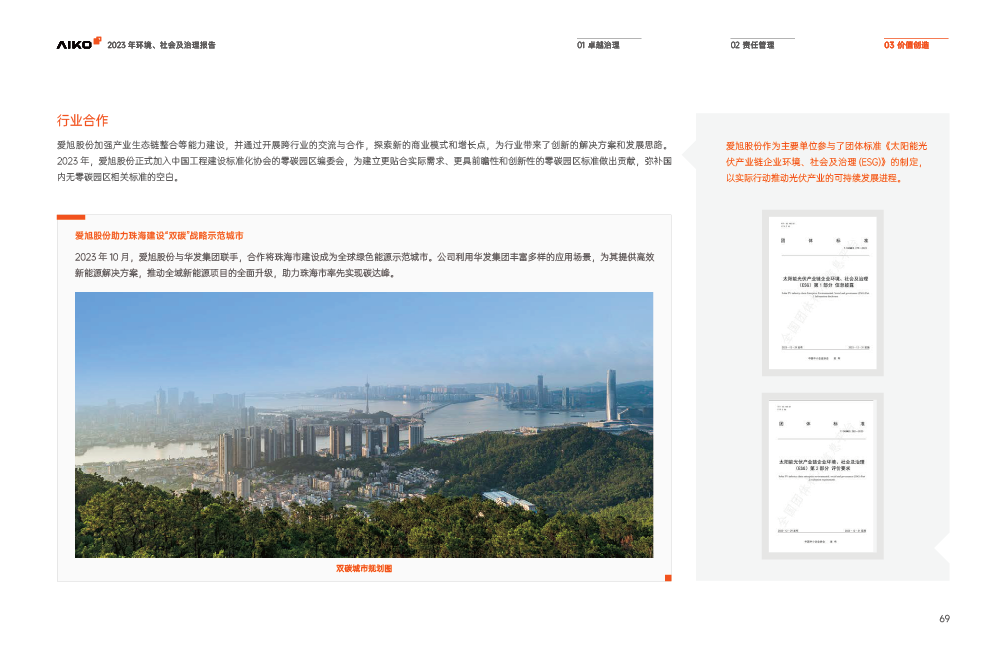This screenshot has height=652, width=1007.
Task: Click the white arrow notch on the gray sidebar
Action: 942,549
